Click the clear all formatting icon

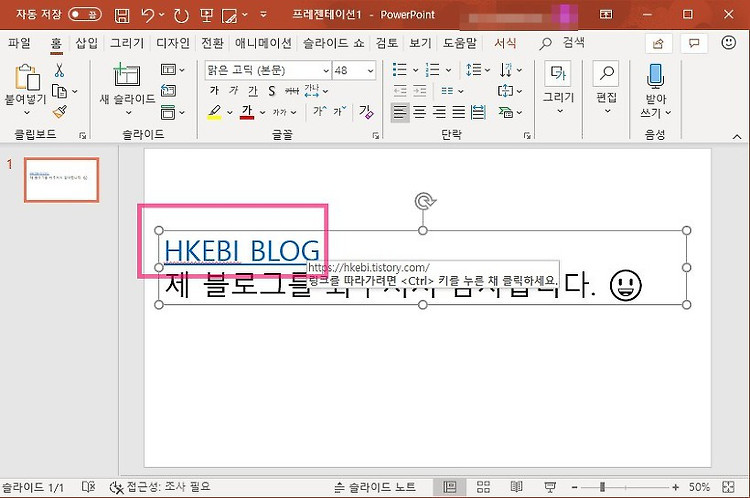[x=366, y=112]
